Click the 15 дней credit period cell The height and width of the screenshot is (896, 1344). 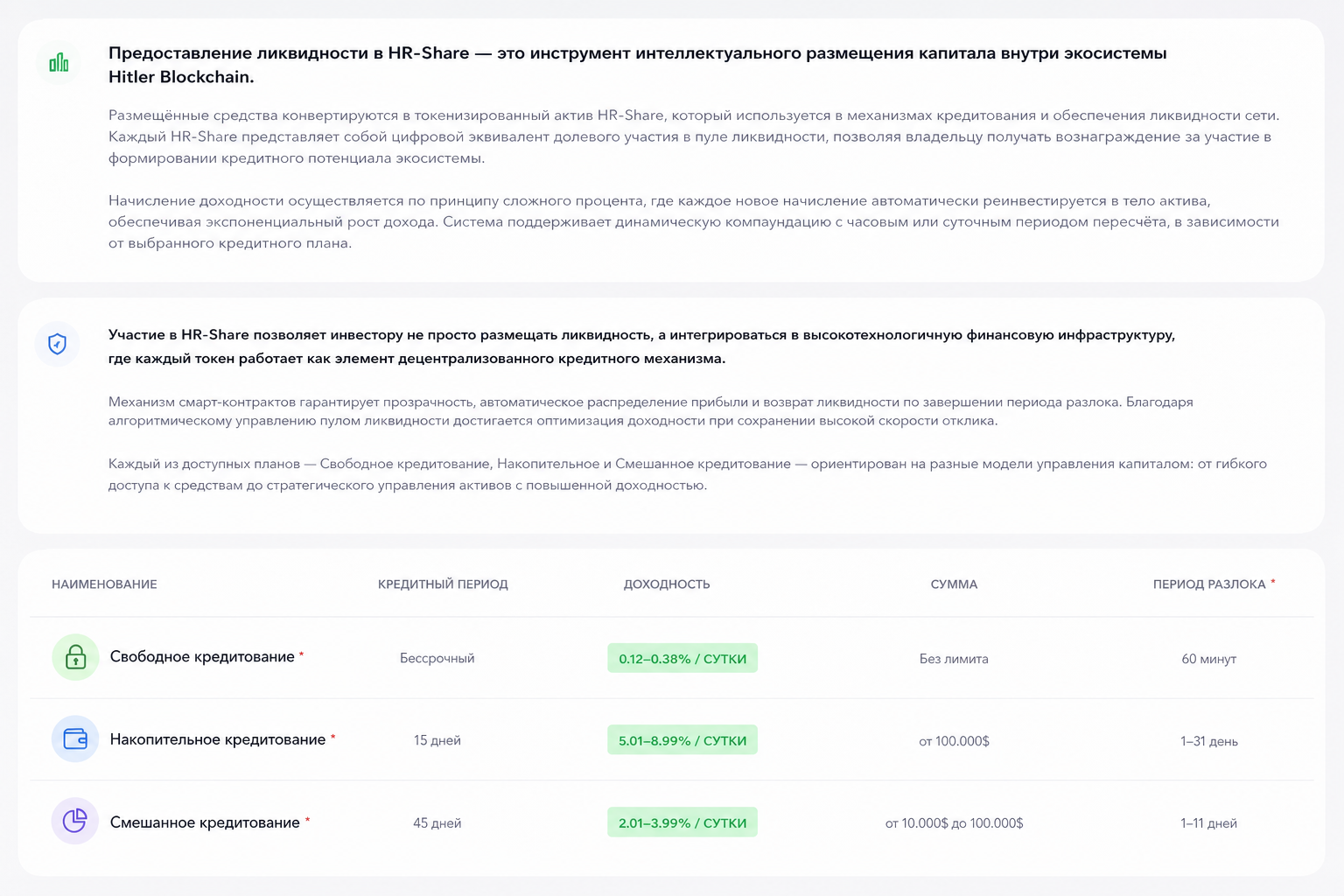[x=437, y=740]
